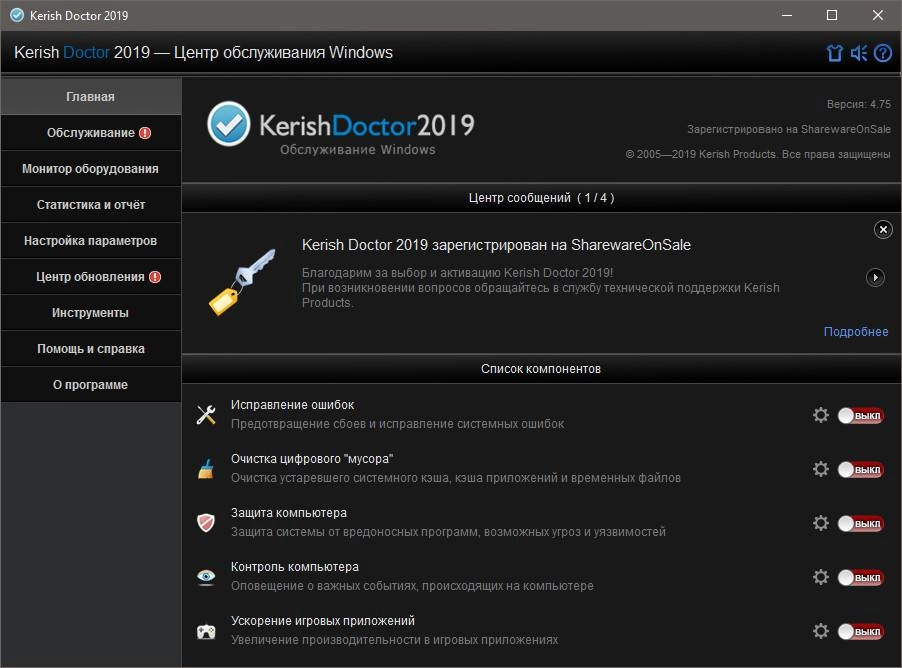Open the skin (shirt) icon in header
902x668 pixels.
[x=835, y=53]
